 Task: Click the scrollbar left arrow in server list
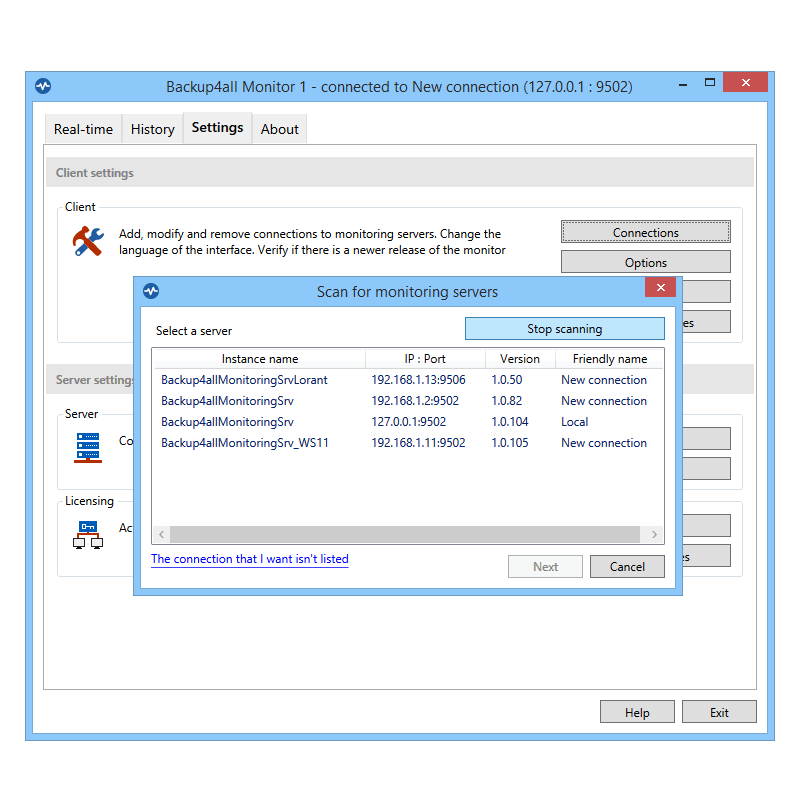tap(161, 534)
